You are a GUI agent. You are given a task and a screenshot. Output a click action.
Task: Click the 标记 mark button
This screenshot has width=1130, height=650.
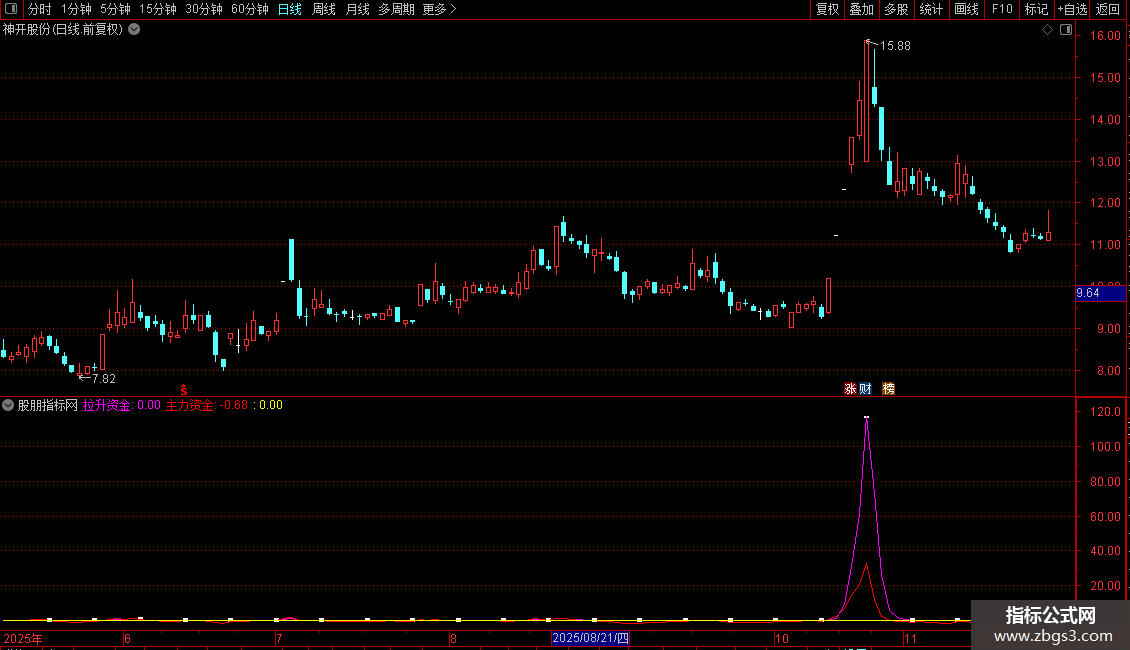point(1036,9)
